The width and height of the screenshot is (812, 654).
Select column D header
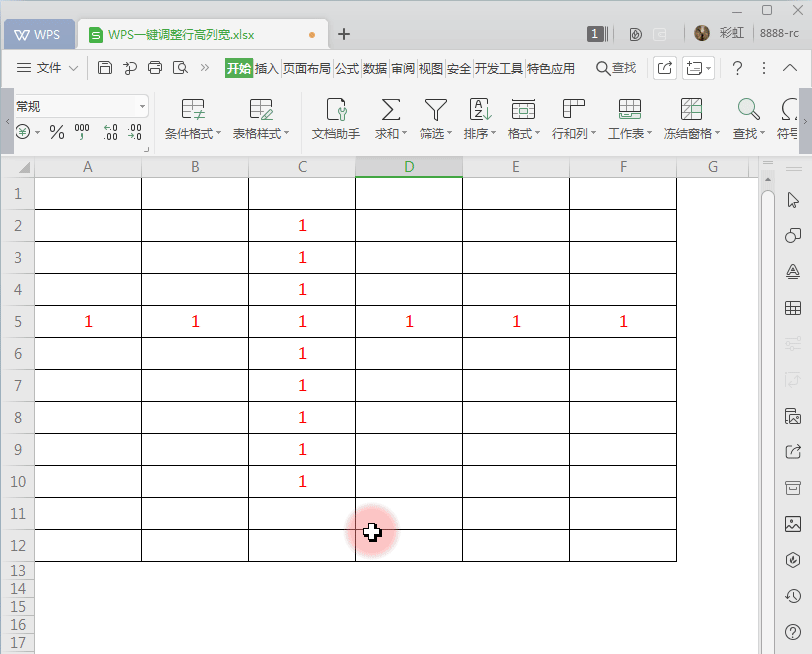409,167
